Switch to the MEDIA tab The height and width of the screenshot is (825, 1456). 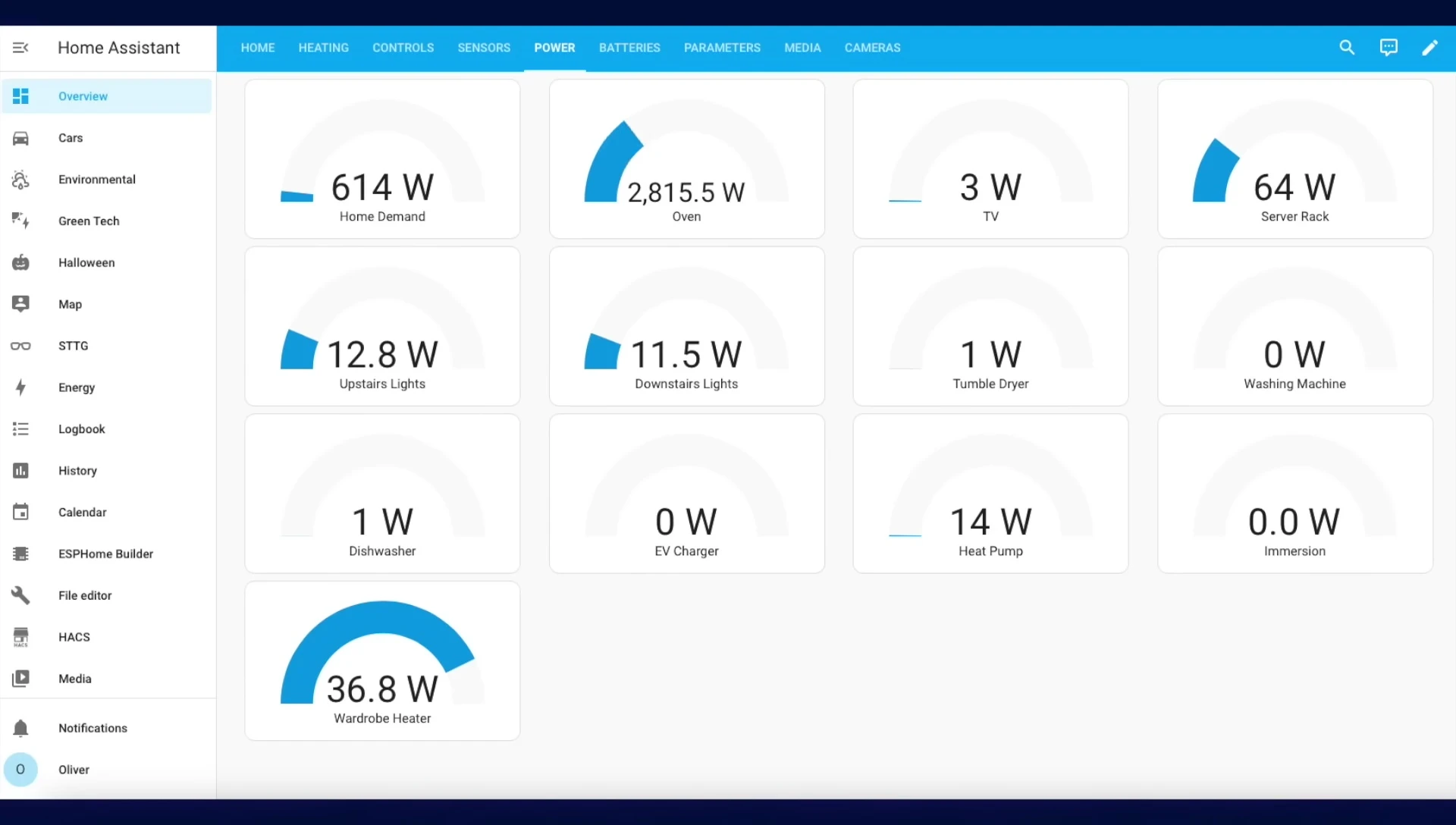802,48
